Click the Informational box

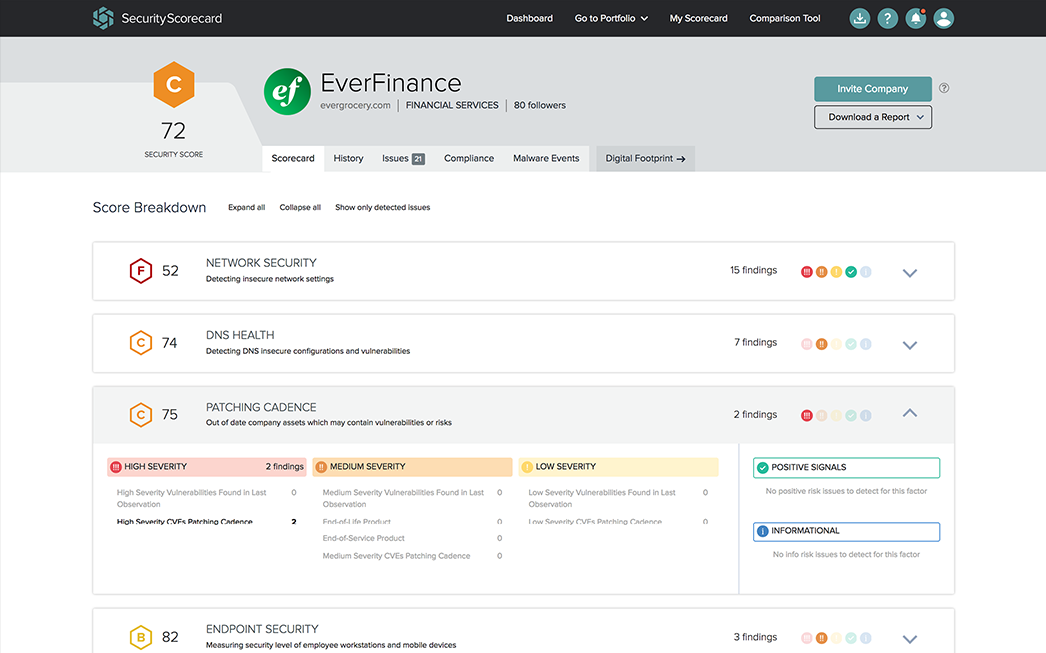click(846, 532)
